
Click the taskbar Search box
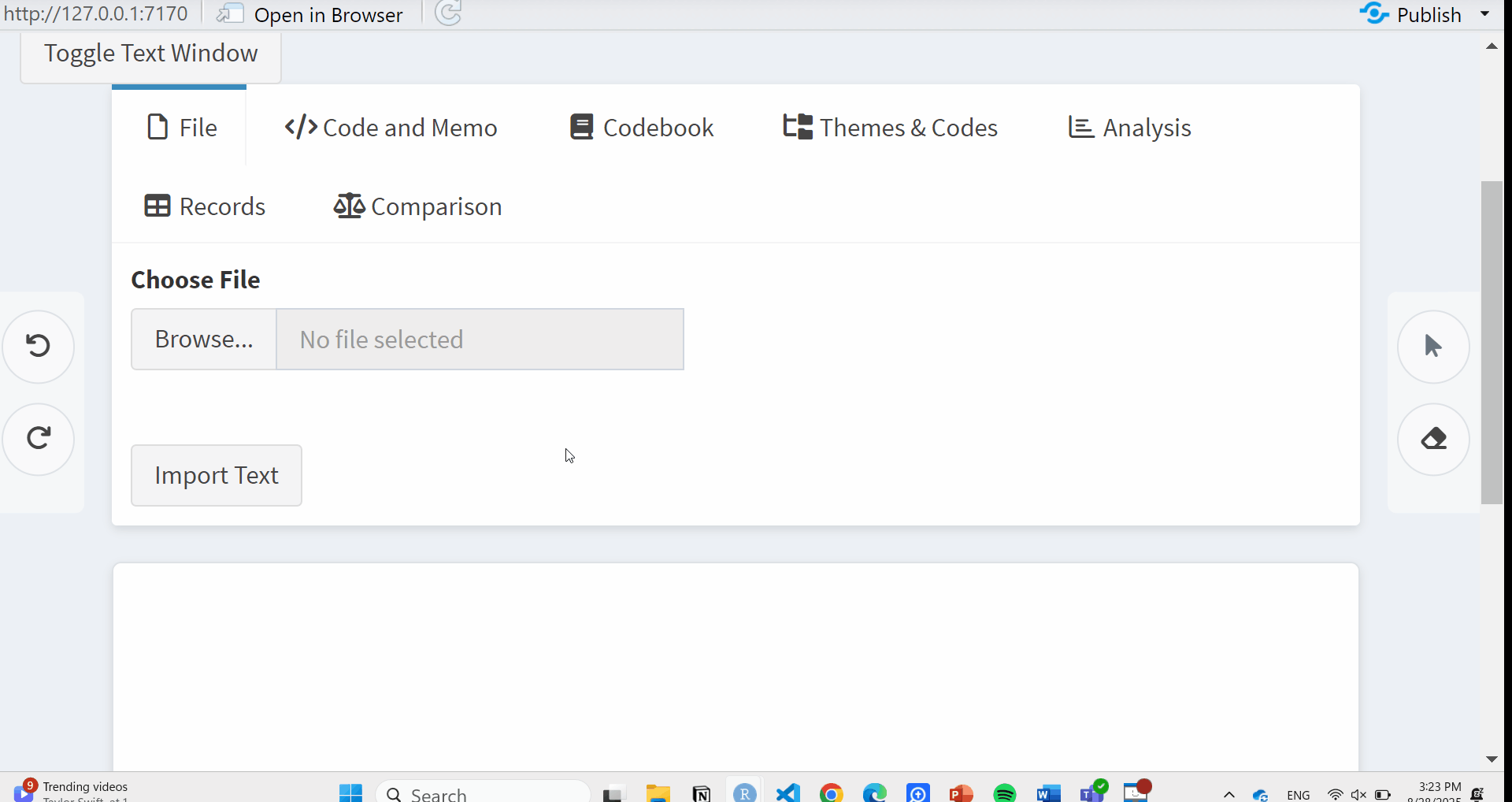click(483, 793)
